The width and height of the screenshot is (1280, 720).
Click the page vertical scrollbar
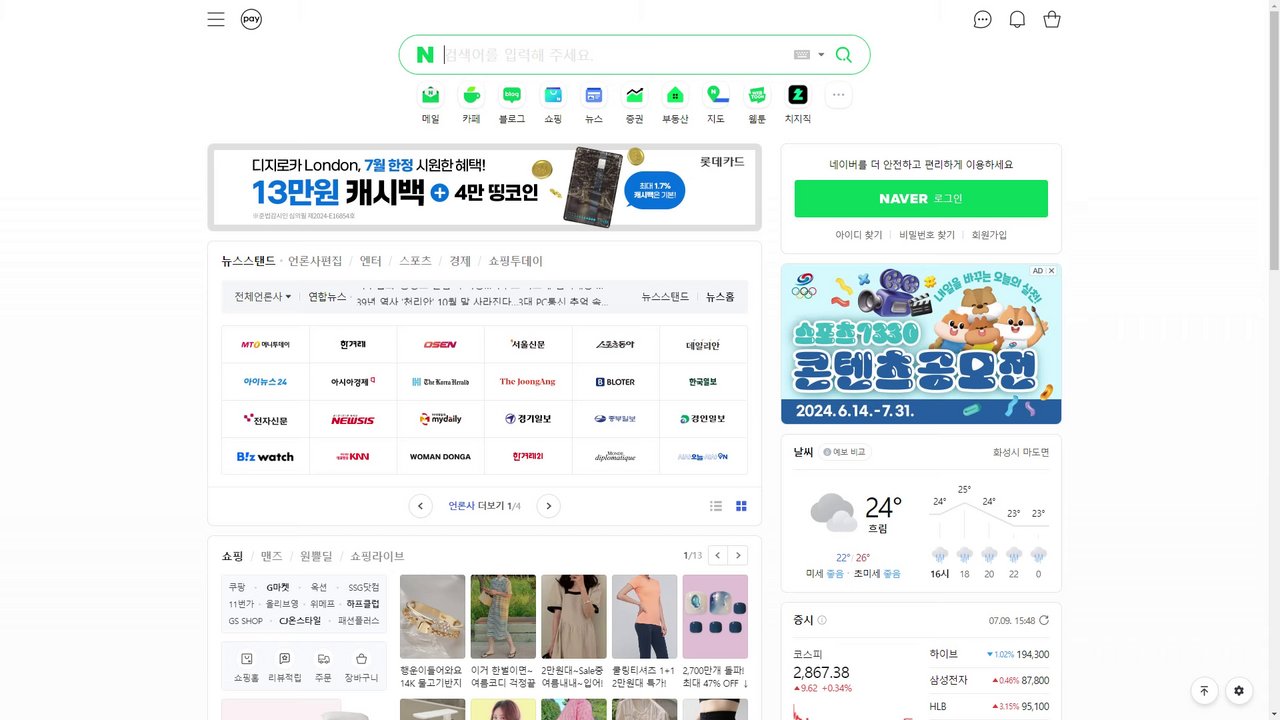[x=1273, y=140]
